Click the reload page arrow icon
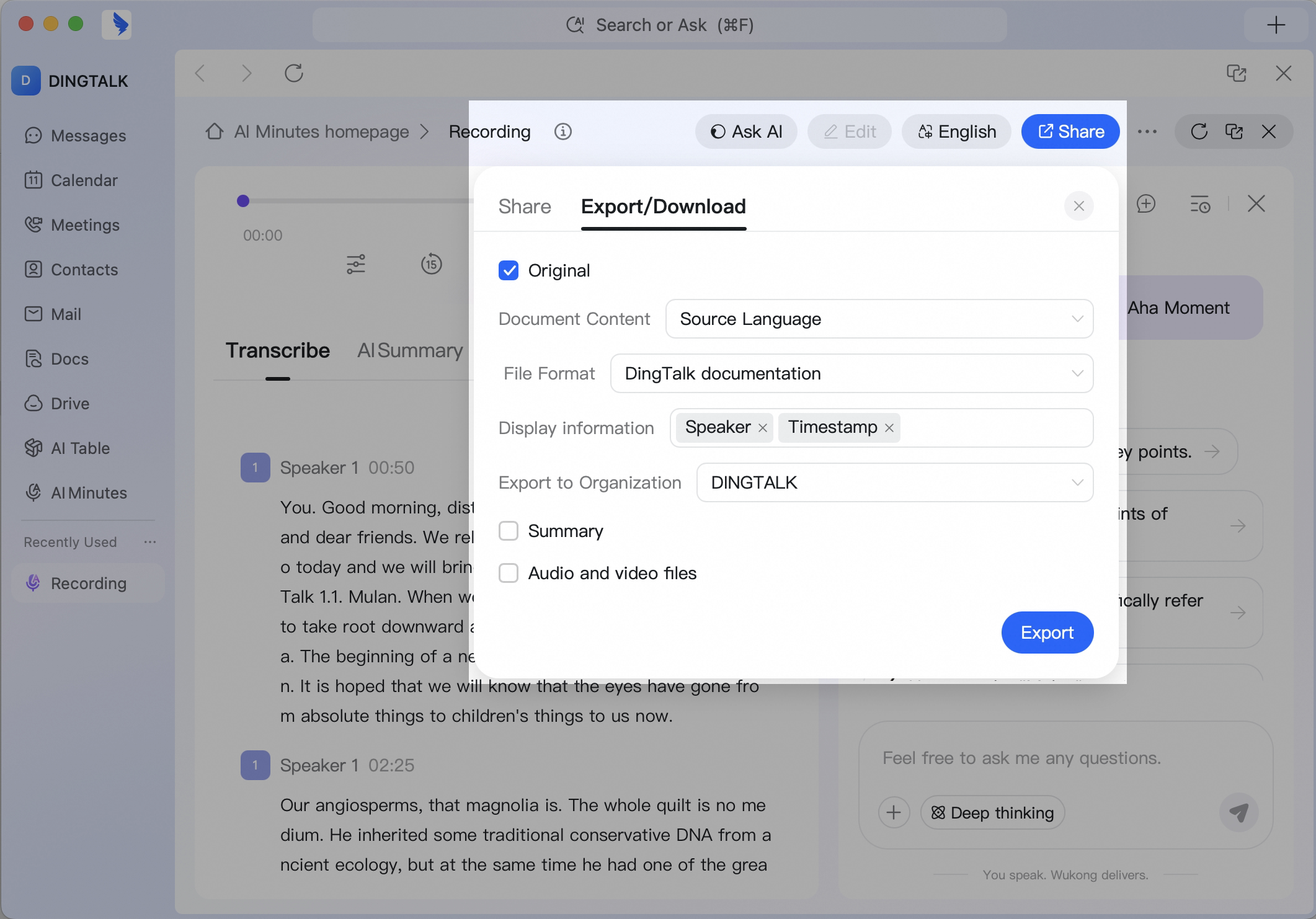Image resolution: width=1316 pixels, height=919 pixels. click(293, 73)
